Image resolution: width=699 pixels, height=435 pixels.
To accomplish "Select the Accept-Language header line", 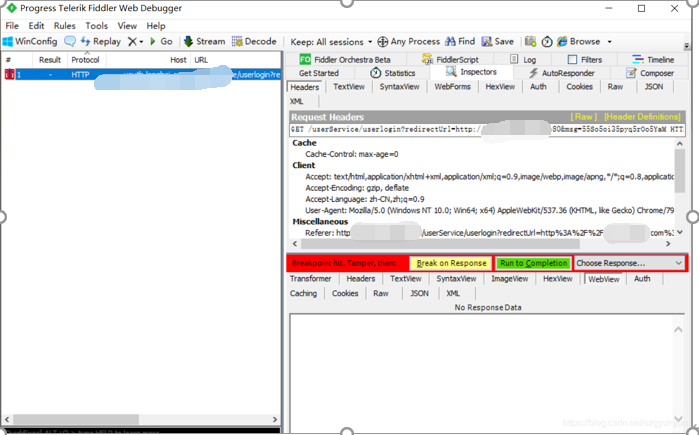I will (365, 199).
